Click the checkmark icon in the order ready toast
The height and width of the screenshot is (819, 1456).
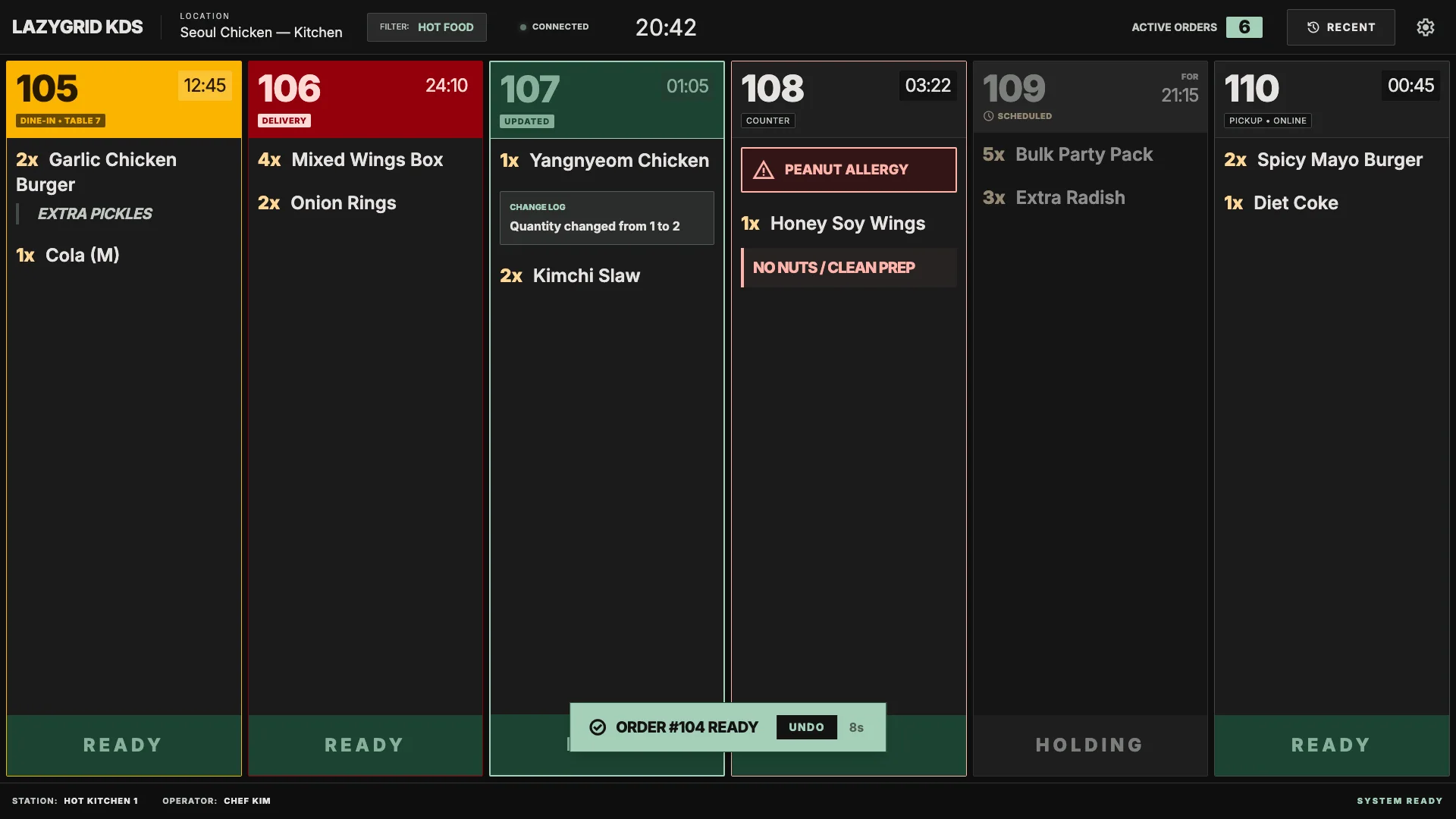tap(598, 727)
